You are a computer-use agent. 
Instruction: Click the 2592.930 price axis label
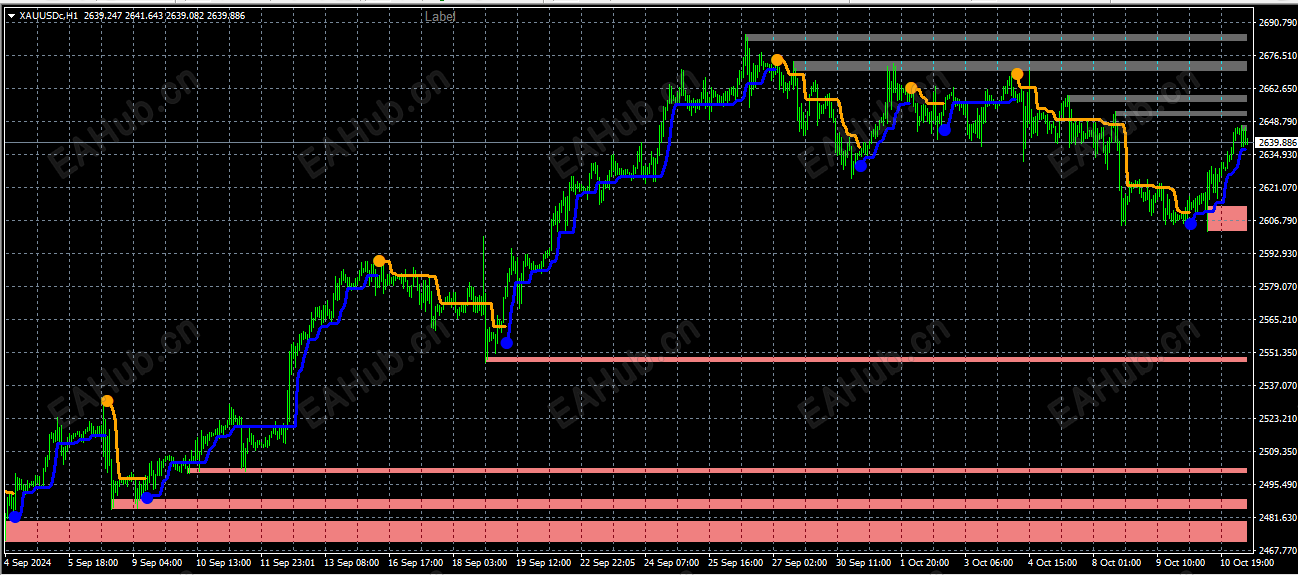pos(1277,253)
